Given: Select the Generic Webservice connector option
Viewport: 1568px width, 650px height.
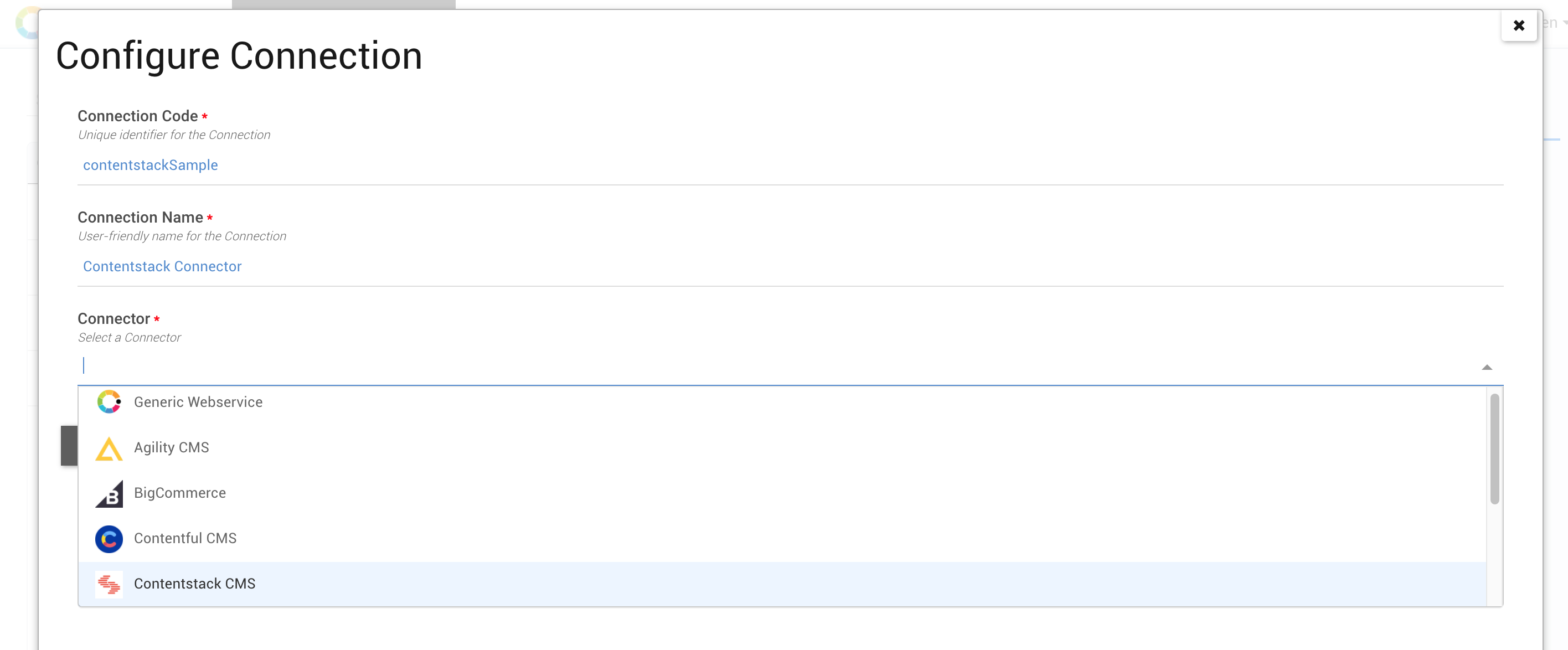Looking at the screenshot, I should click(x=198, y=403).
